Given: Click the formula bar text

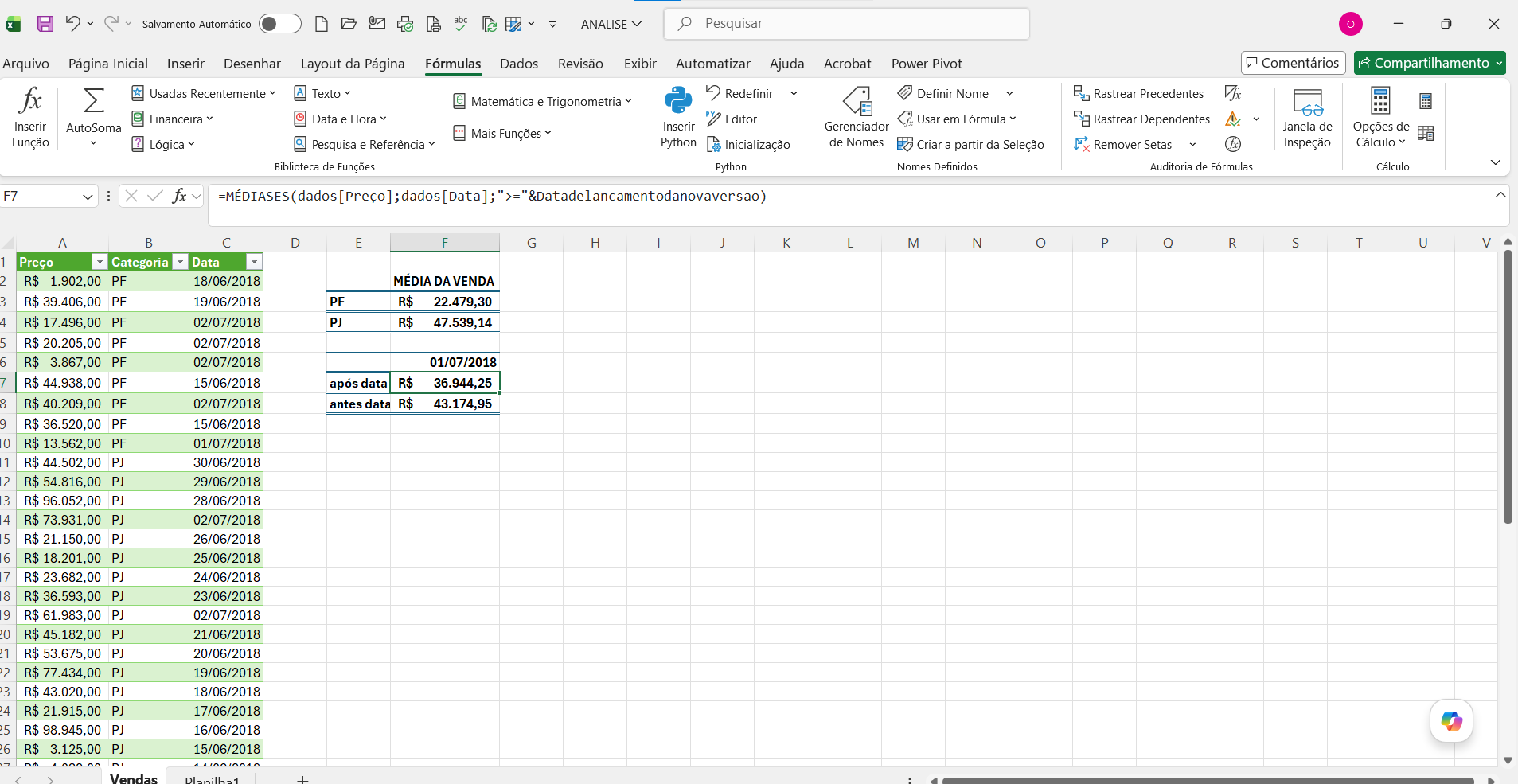Looking at the screenshot, I should pyautogui.click(x=492, y=196).
